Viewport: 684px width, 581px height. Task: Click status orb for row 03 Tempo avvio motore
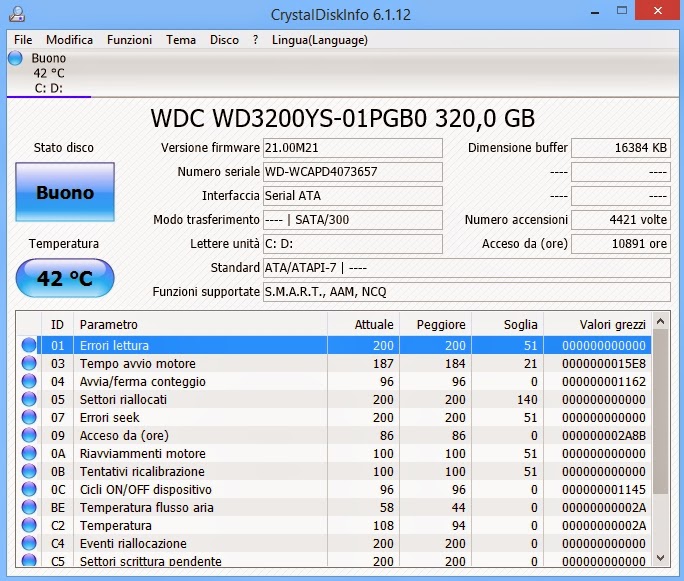pos(29,363)
